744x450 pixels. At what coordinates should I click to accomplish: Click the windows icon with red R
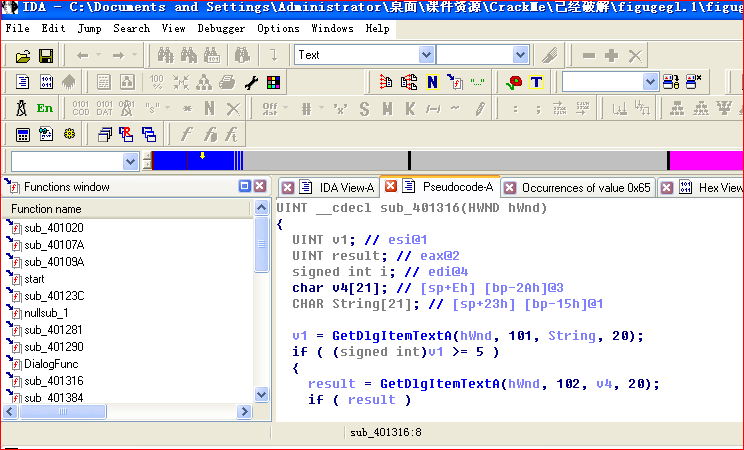click(x=126, y=134)
